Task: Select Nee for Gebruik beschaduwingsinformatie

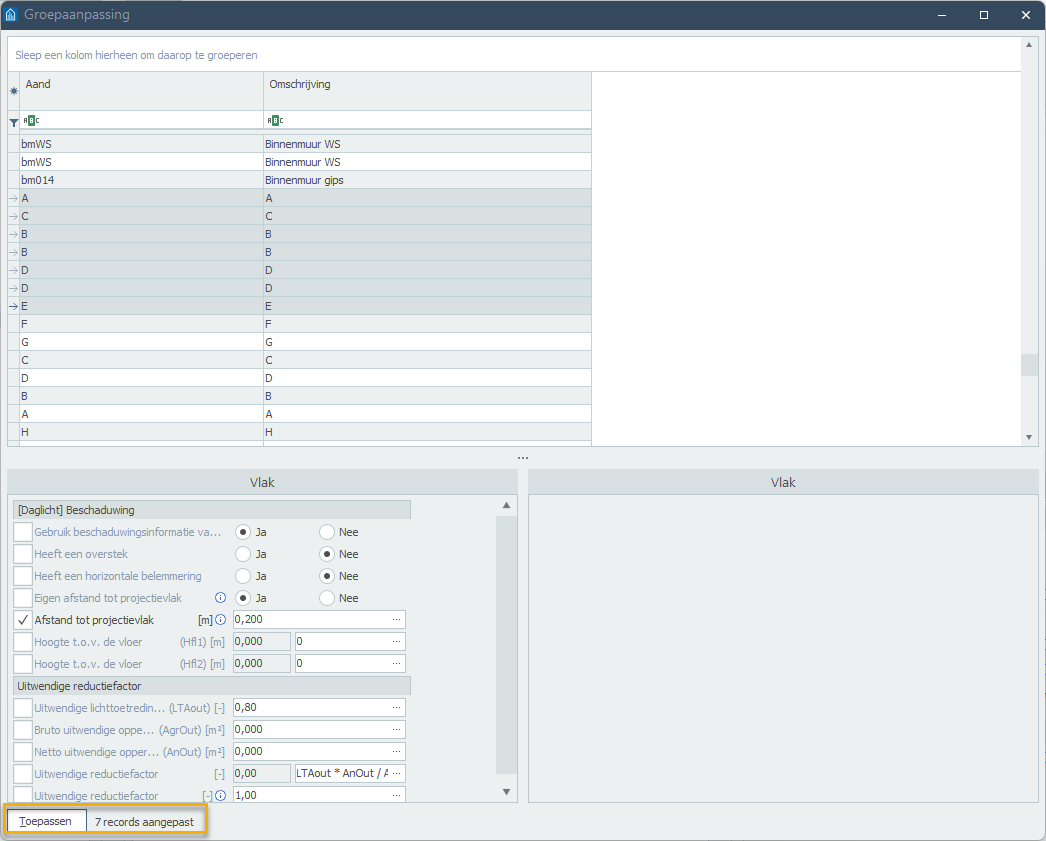Action: pyautogui.click(x=327, y=532)
